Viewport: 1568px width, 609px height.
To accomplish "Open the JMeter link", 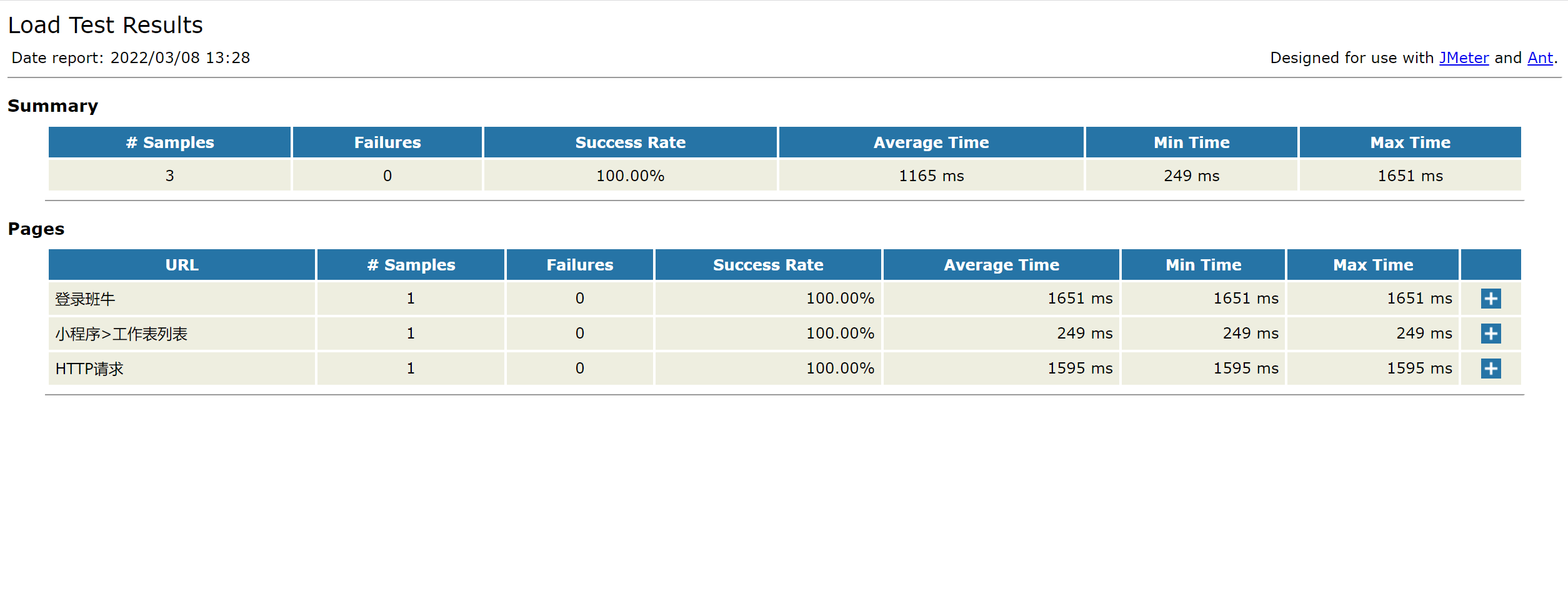I will point(1464,58).
